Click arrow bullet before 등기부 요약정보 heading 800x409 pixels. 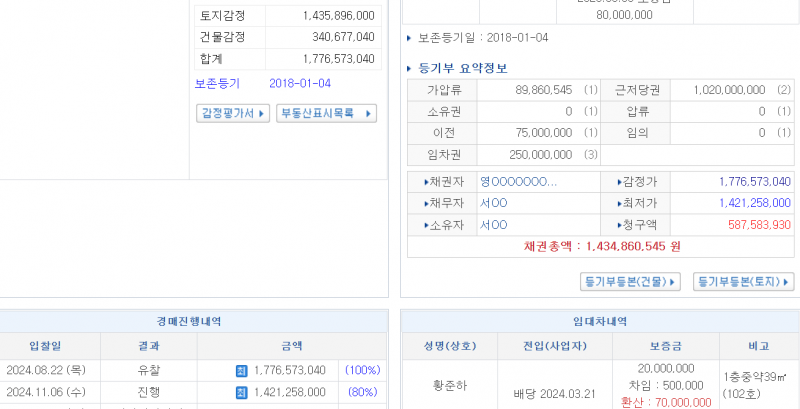coord(410,69)
